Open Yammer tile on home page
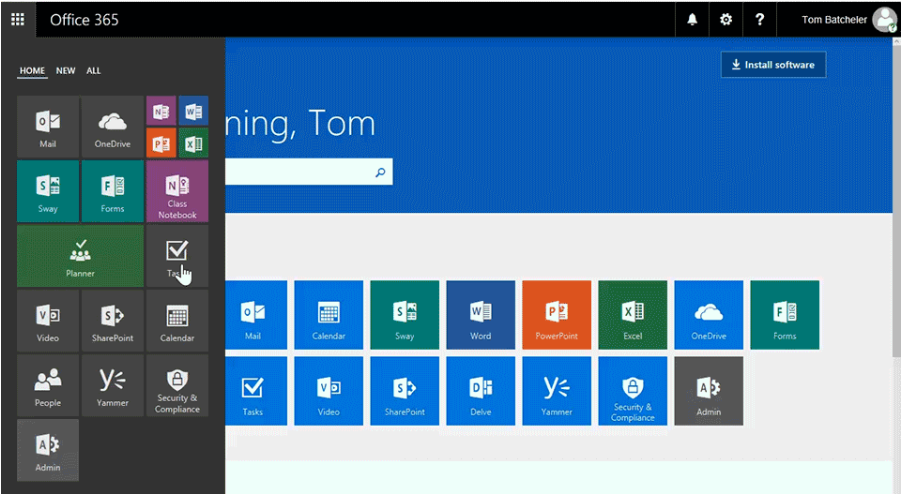 click(557, 391)
